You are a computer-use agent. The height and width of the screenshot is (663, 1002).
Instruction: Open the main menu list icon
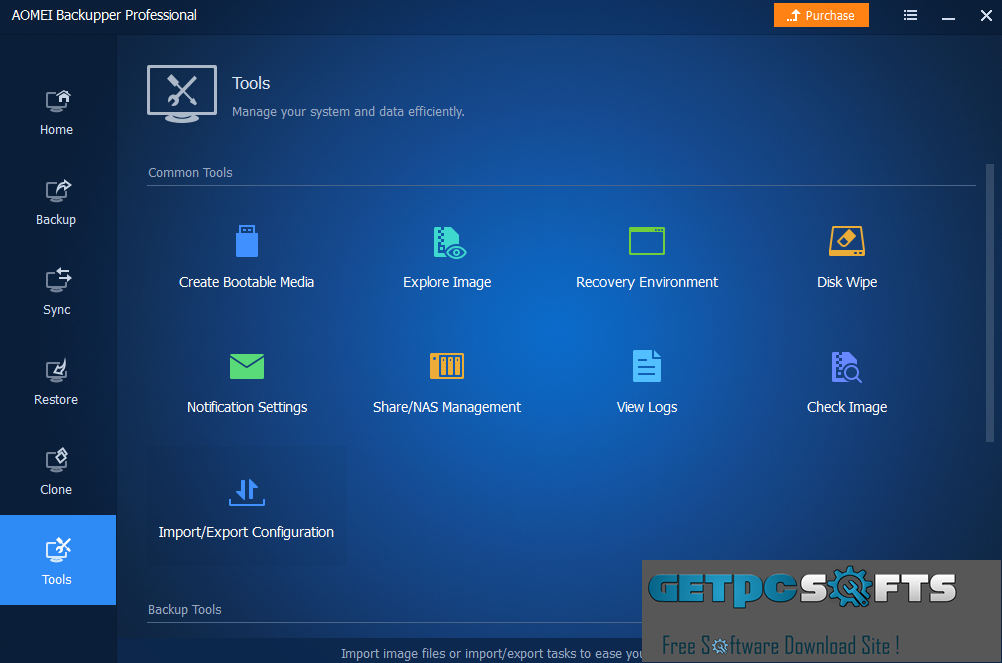pyautogui.click(x=911, y=15)
